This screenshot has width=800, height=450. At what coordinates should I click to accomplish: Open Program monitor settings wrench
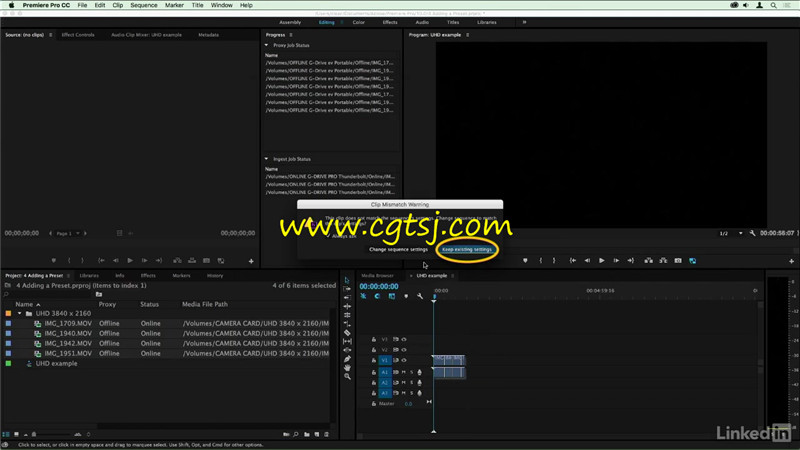(752, 233)
